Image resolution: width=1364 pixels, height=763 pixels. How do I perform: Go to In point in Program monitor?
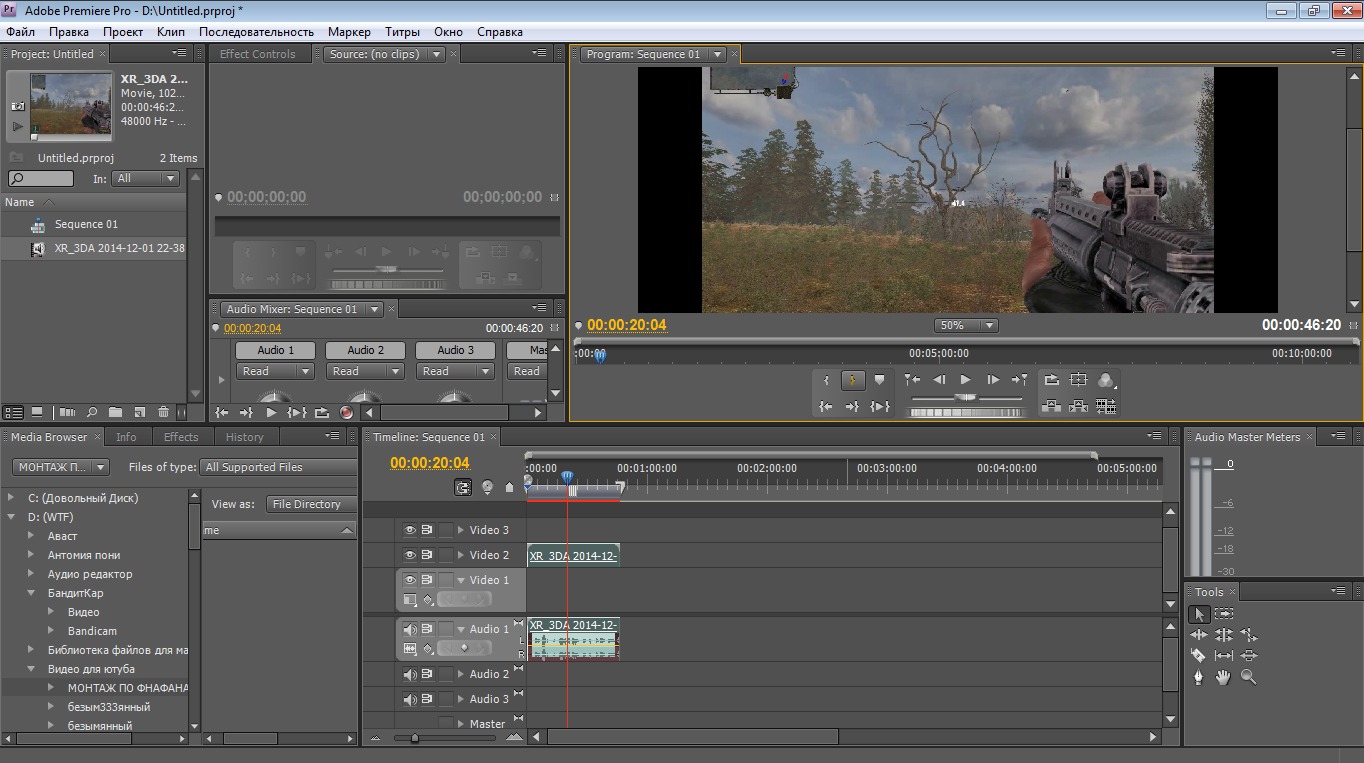[x=826, y=406]
